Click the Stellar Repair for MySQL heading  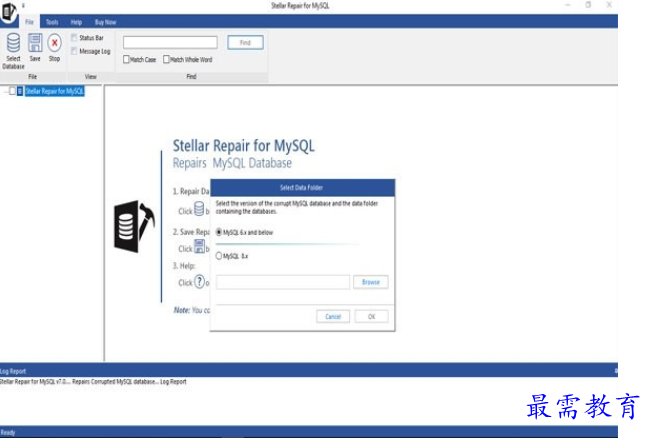click(x=243, y=145)
